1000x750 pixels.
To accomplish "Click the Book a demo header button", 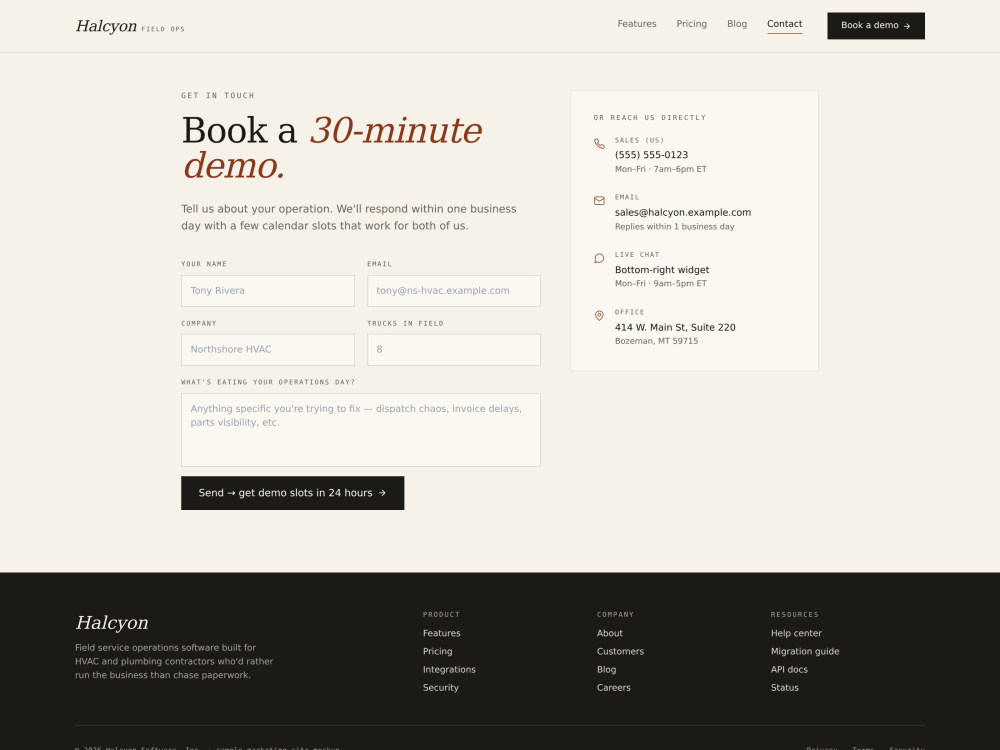I will [876, 26].
